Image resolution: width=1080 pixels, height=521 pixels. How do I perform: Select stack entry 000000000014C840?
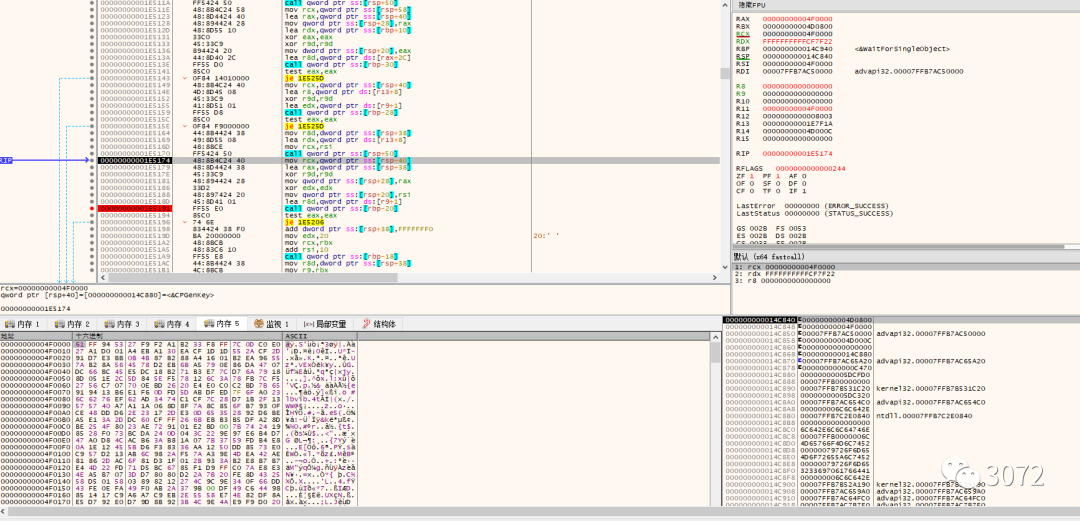760,320
